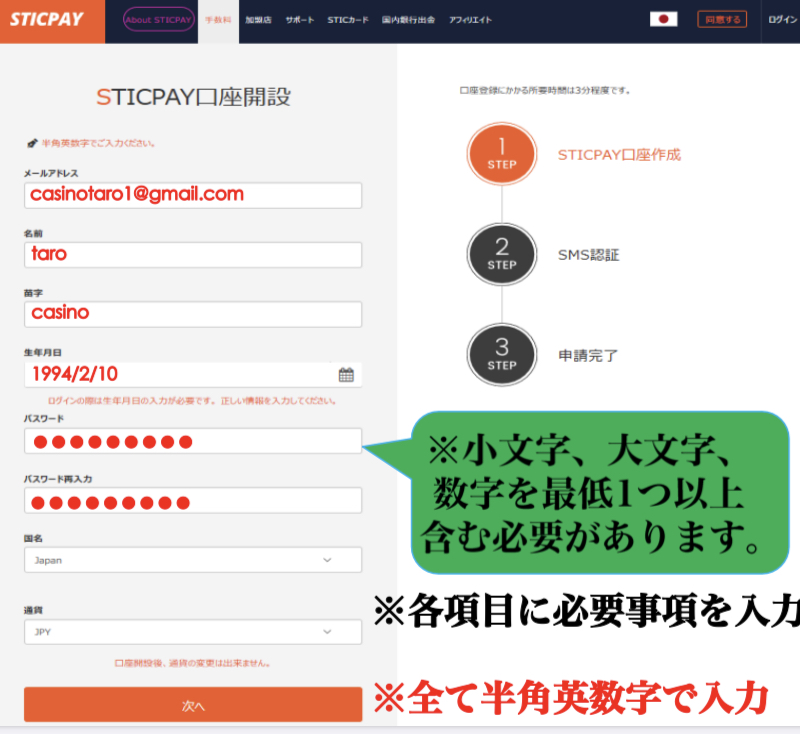The height and width of the screenshot is (734, 800).
Task: Open the 国名 dropdown showing Japan
Action: click(193, 560)
